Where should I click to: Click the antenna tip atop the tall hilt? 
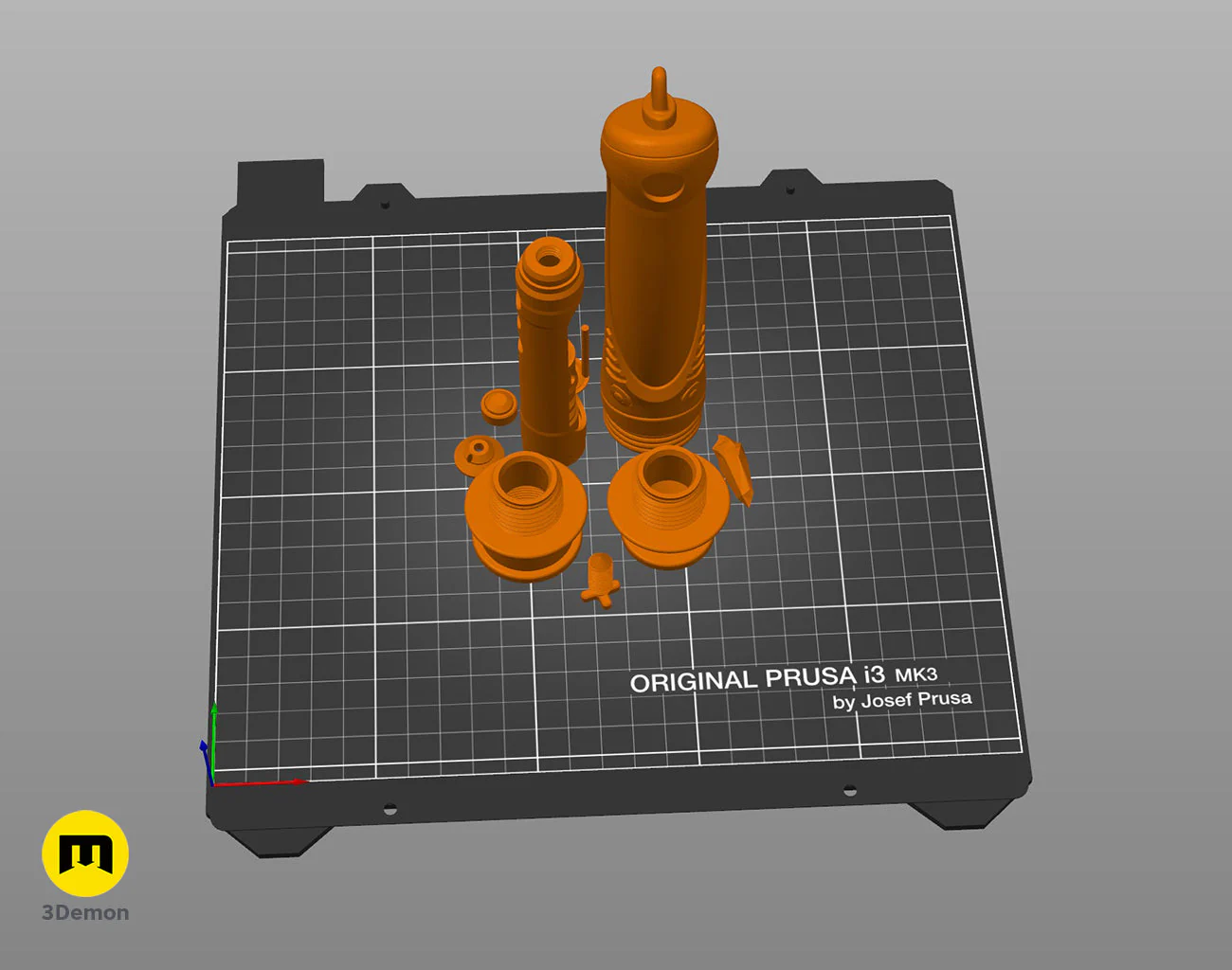[x=659, y=93]
